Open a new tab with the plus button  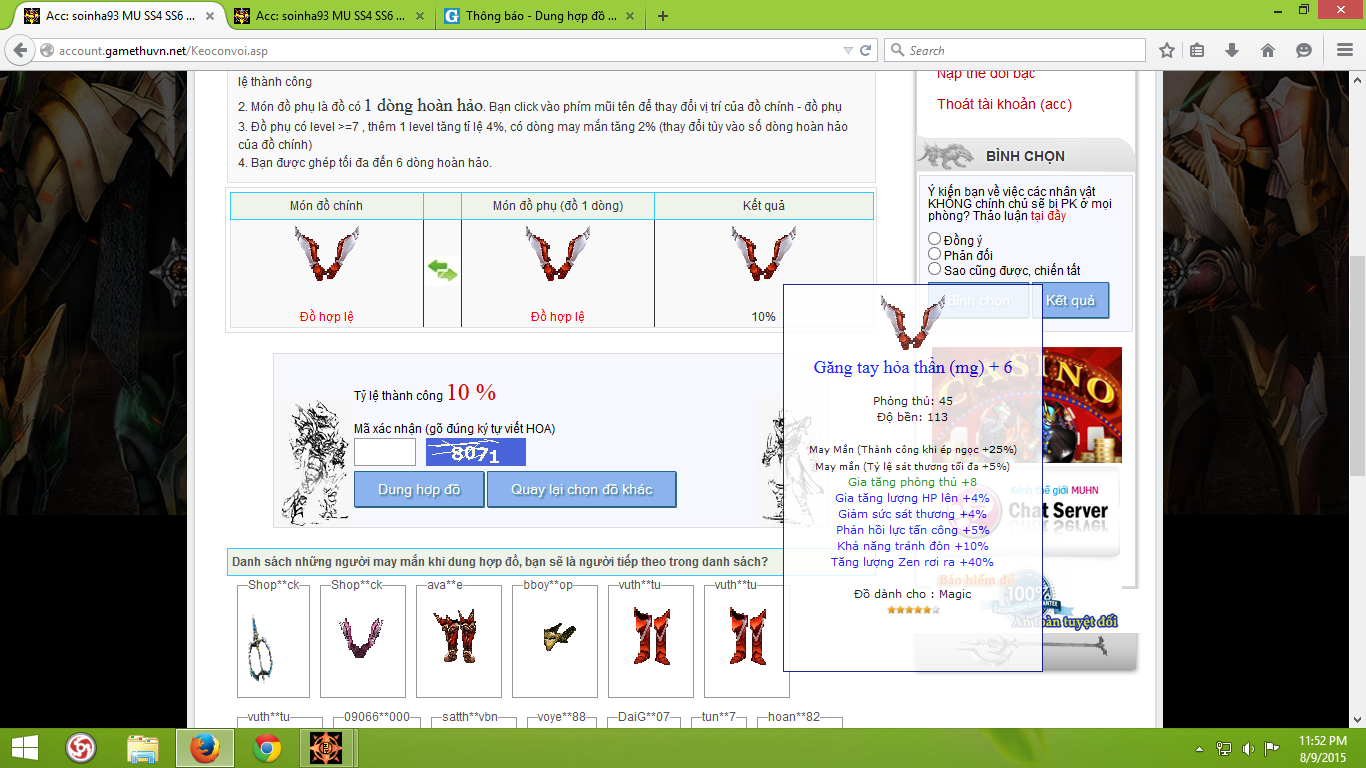point(662,16)
